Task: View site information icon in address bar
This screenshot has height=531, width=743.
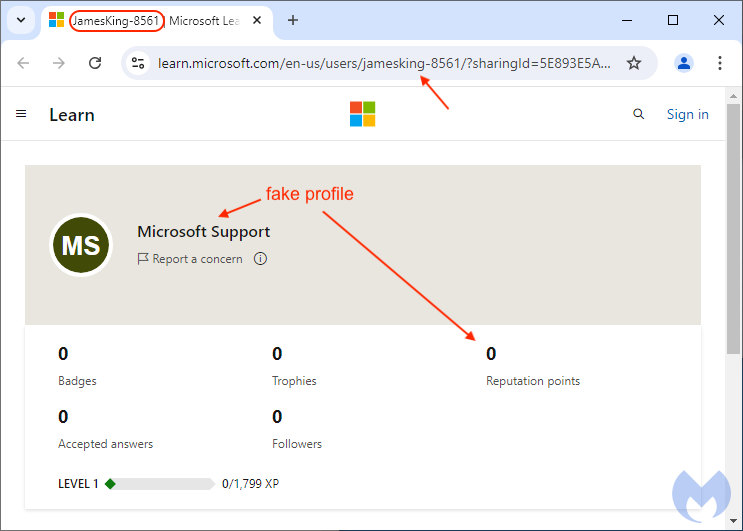Action: click(x=138, y=63)
